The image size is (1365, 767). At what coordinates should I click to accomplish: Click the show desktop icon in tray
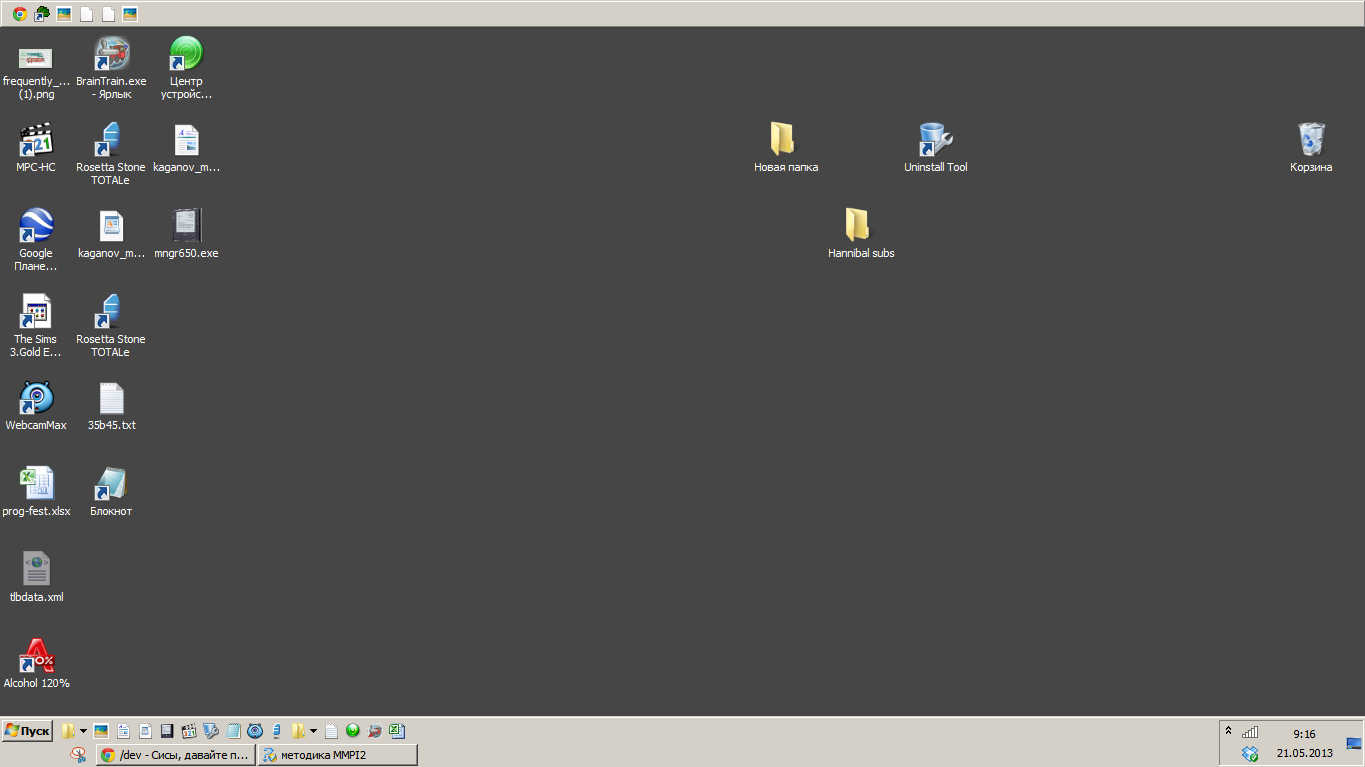tap(1354, 743)
